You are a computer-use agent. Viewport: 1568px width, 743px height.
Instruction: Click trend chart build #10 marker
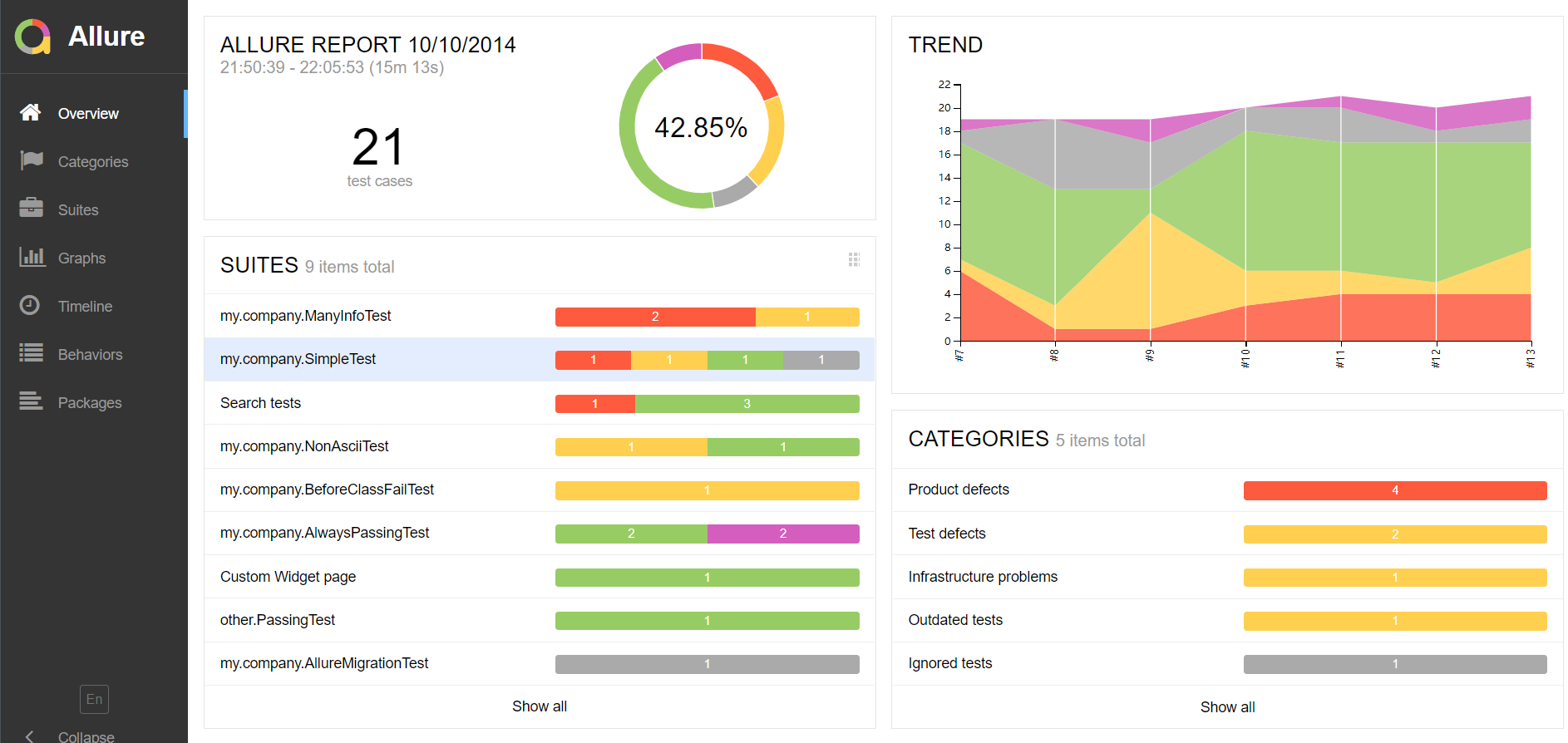coord(1245,357)
